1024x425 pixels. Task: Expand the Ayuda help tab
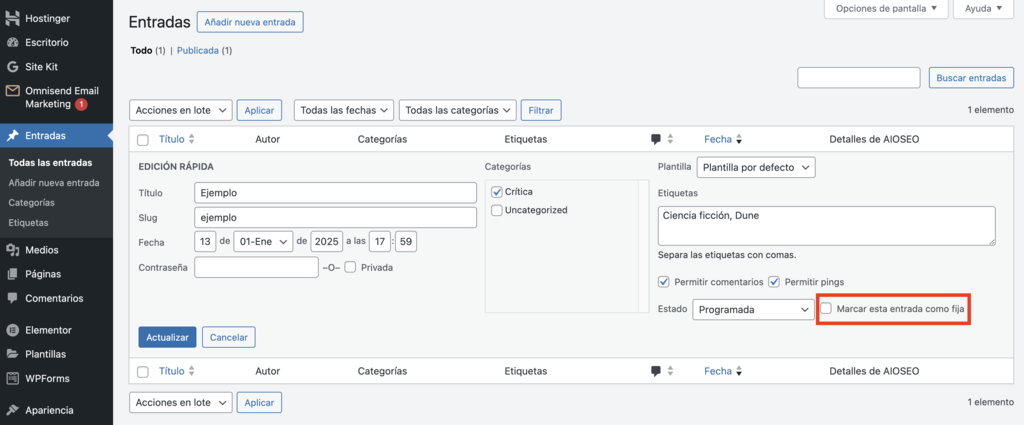(x=984, y=8)
